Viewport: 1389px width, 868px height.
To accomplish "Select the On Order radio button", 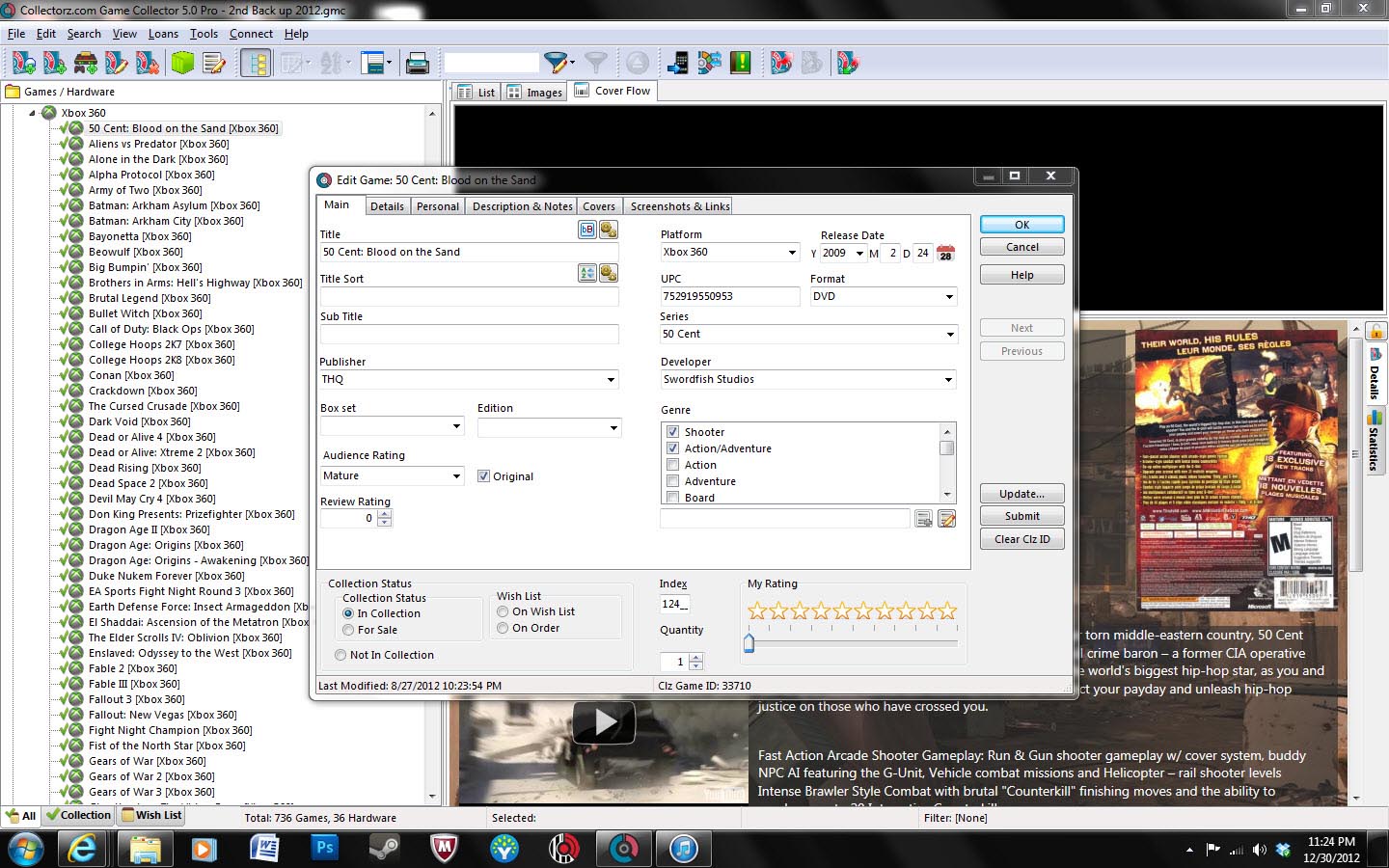I will pyautogui.click(x=503, y=628).
